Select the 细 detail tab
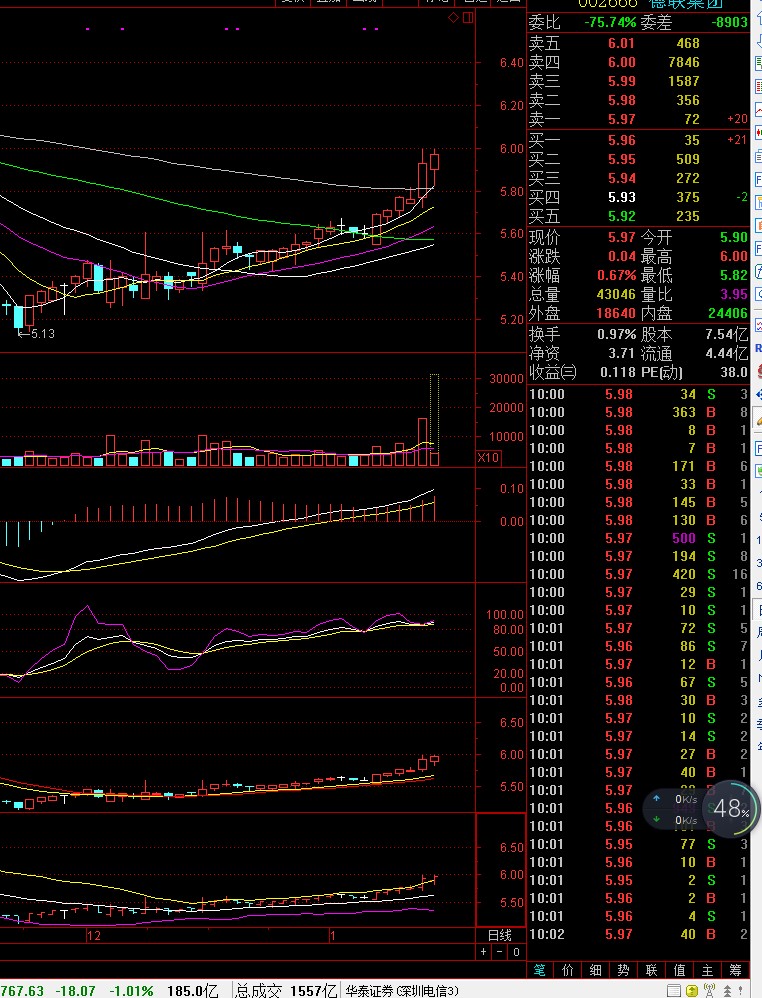The image size is (762, 998). tap(596, 969)
